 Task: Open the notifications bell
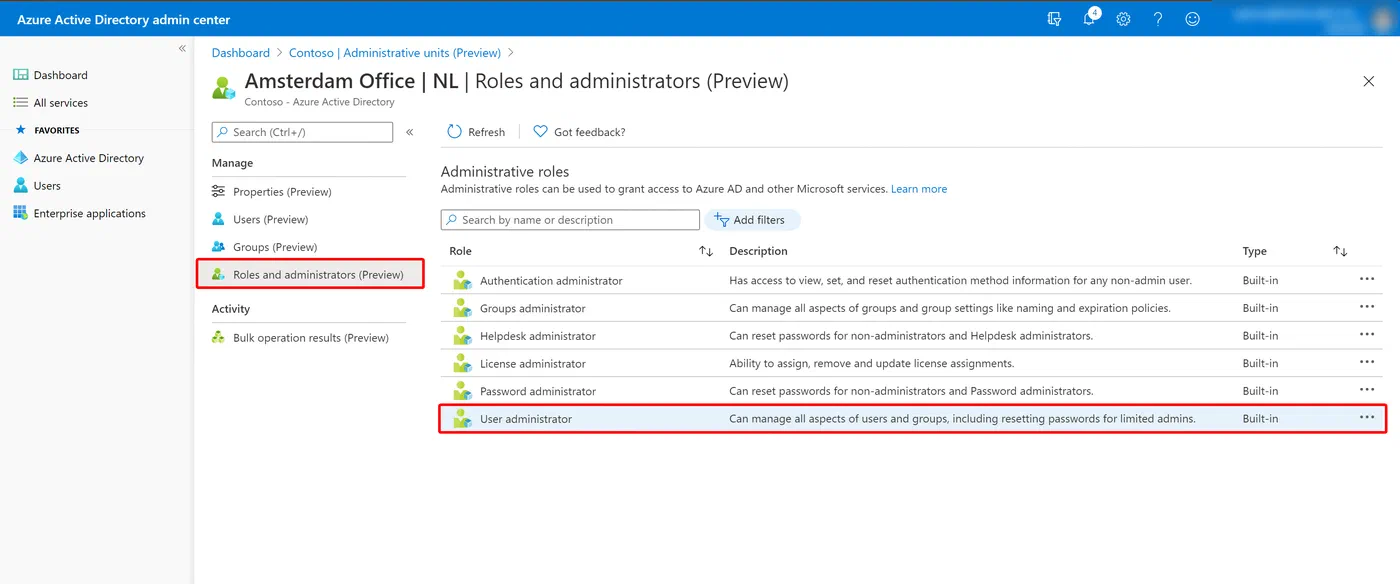(1090, 18)
